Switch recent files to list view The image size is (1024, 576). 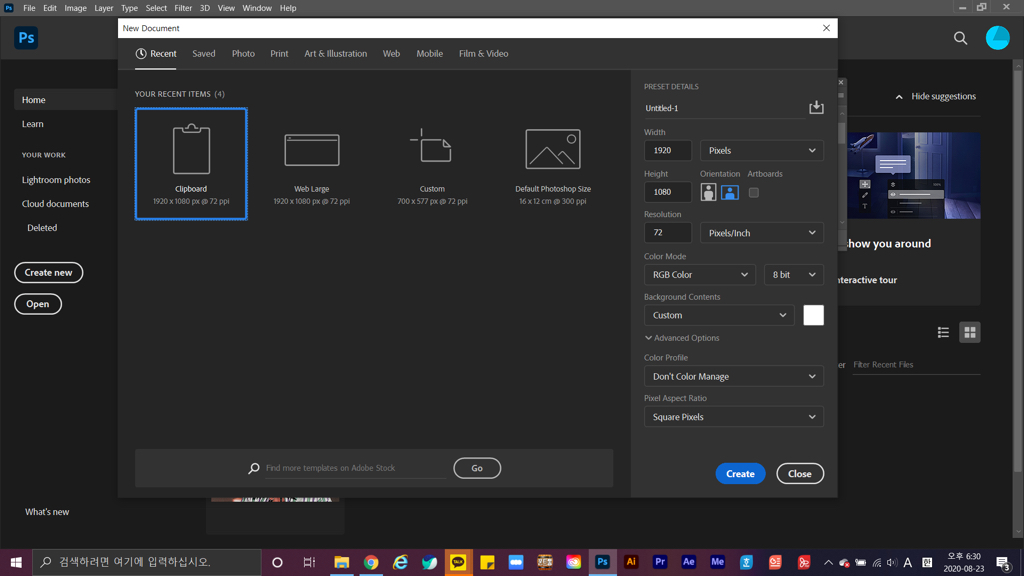(943, 332)
